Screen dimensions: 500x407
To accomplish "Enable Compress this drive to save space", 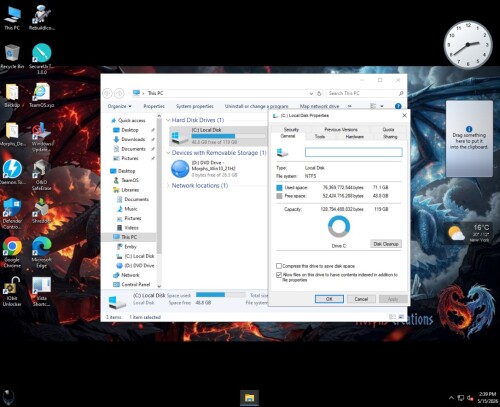I will coord(279,266).
